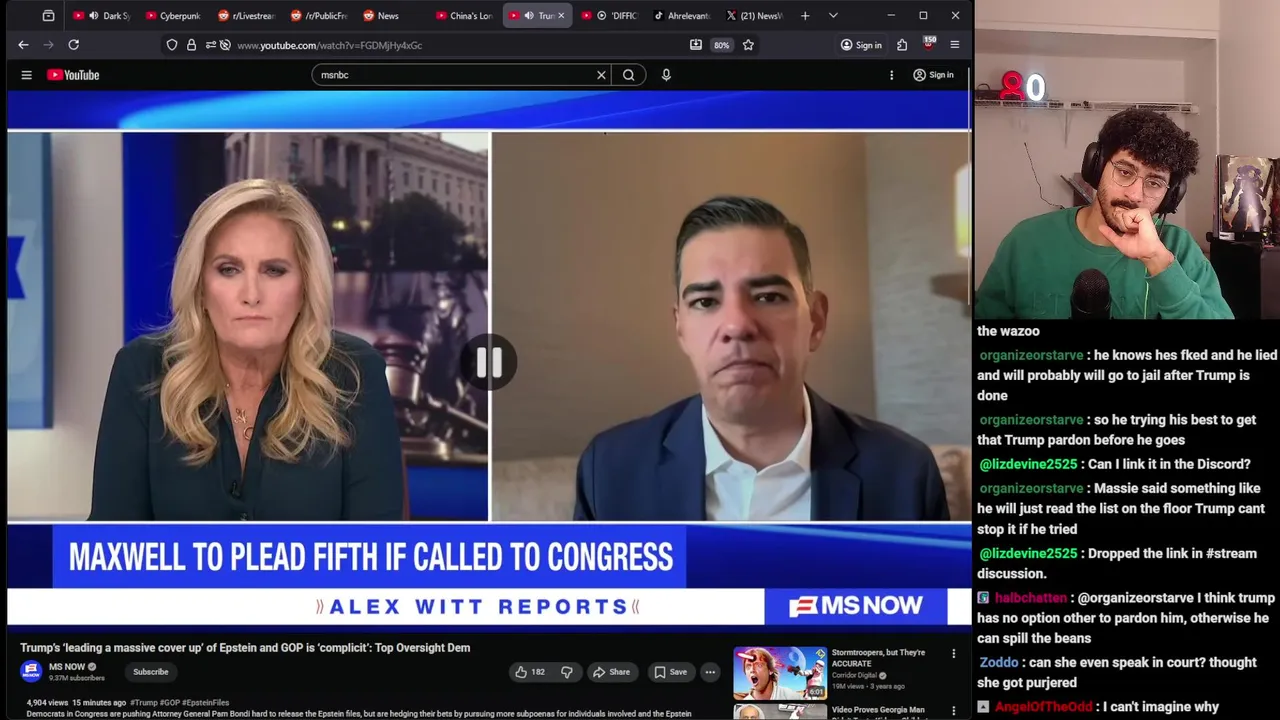Dislike the video with thumbs down
The height and width of the screenshot is (720, 1280).
pos(566,672)
